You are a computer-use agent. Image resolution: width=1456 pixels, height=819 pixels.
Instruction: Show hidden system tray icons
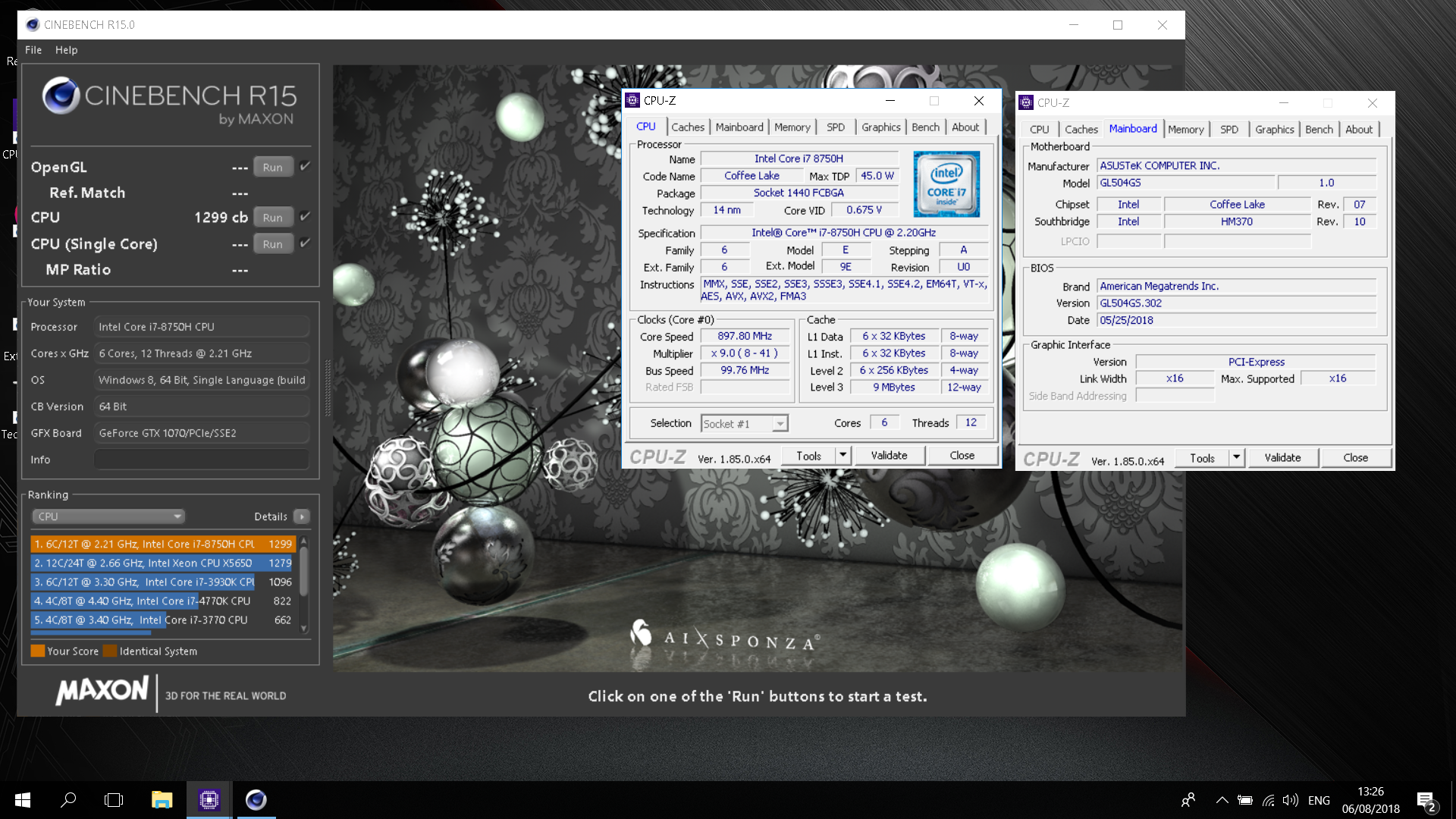click(x=1222, y=800)
